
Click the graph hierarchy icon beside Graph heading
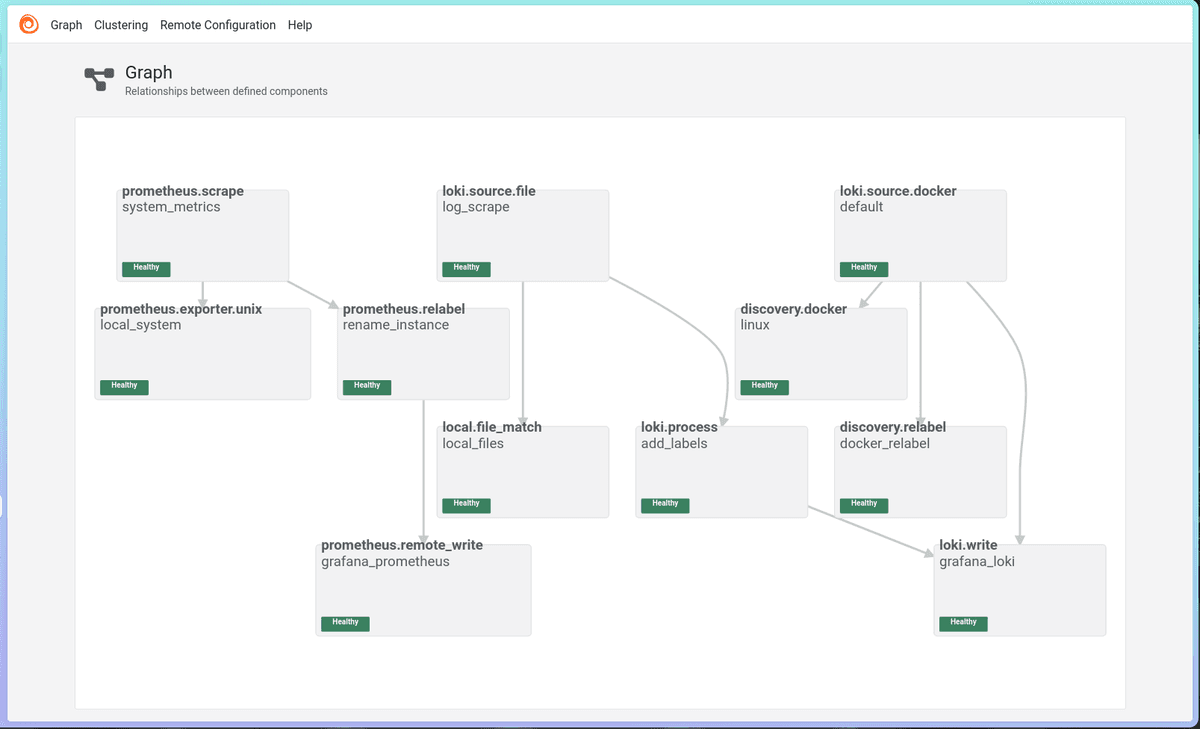point(99,80)
